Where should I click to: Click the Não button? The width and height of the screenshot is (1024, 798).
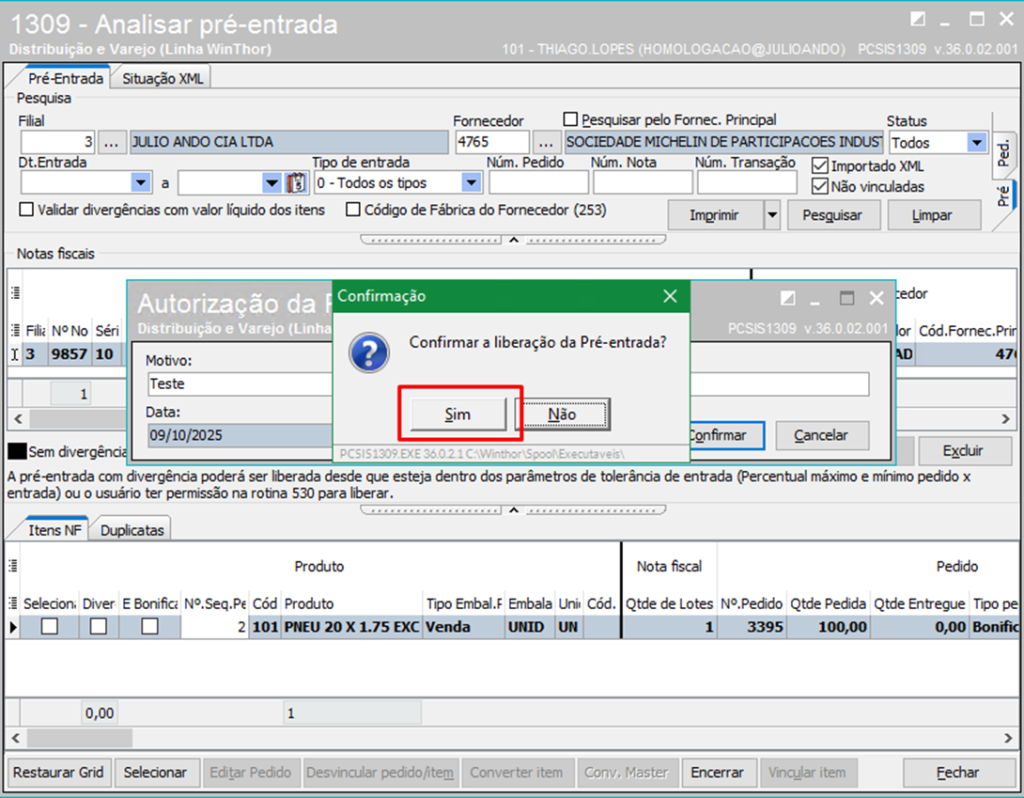(562, 414)
